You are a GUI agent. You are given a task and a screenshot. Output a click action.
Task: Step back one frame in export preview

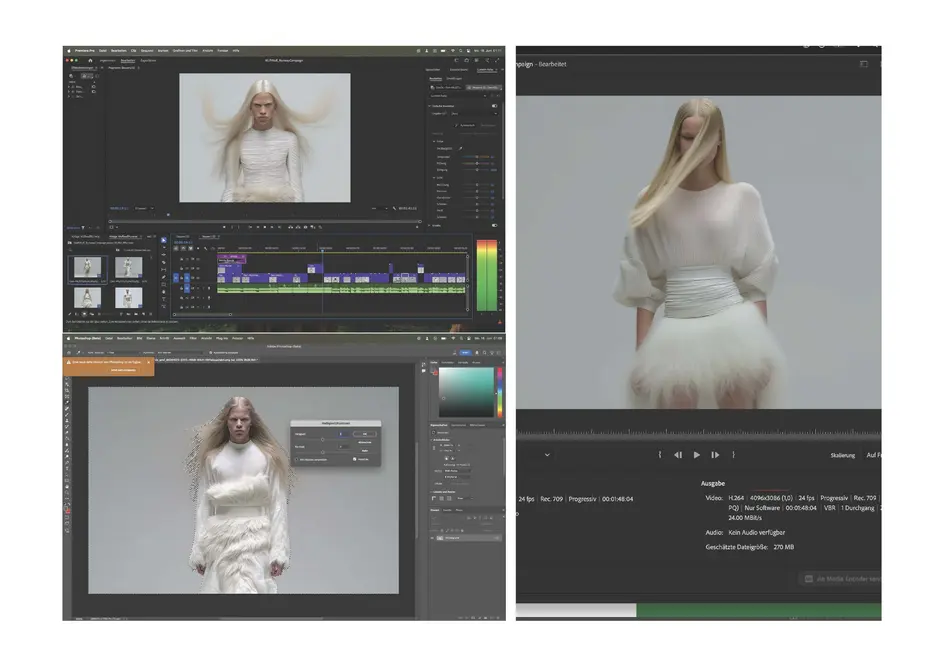pos(678,454)
